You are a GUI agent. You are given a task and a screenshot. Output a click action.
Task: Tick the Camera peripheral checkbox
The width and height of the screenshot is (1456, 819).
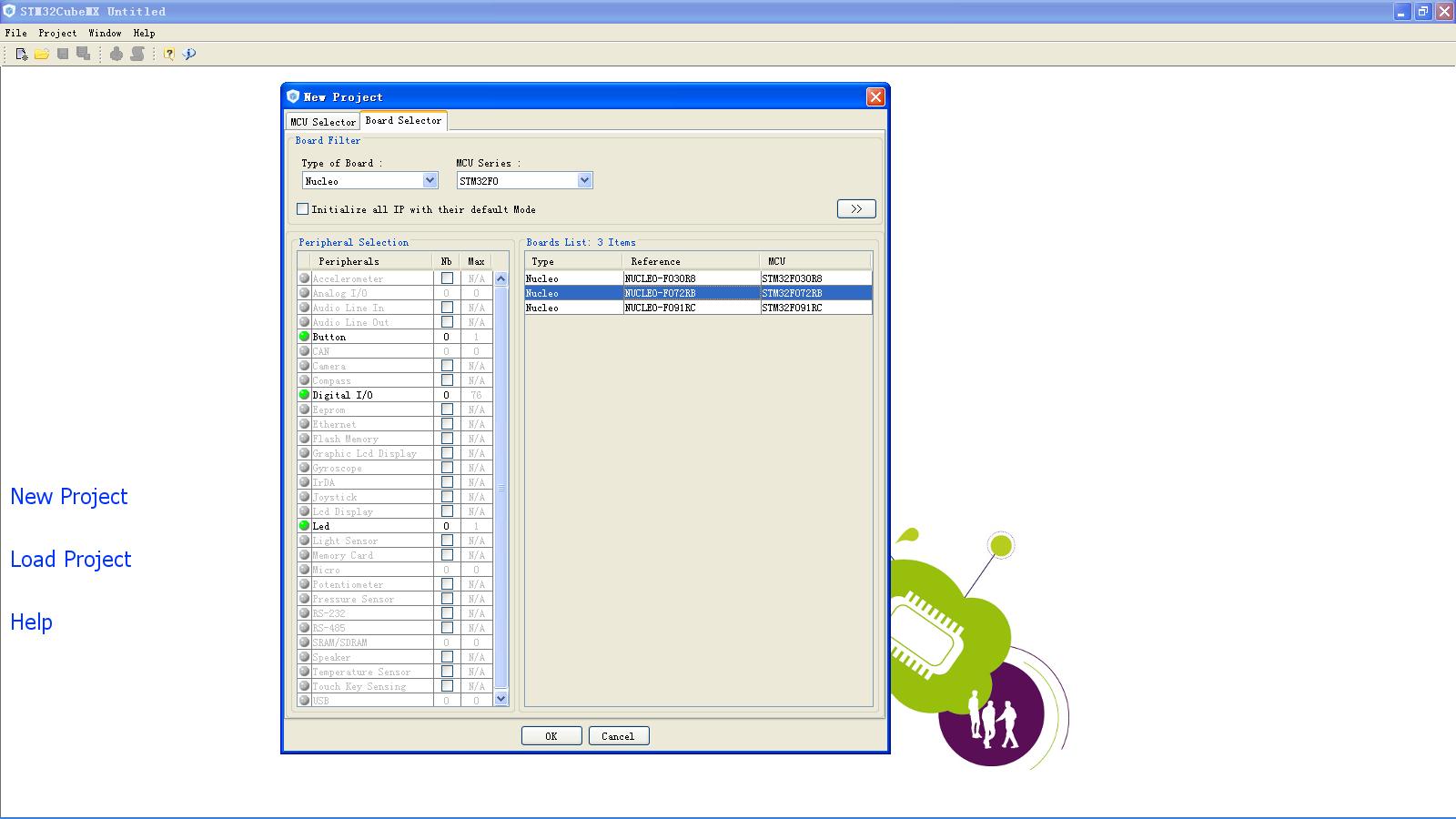click(x=447, y=366)
